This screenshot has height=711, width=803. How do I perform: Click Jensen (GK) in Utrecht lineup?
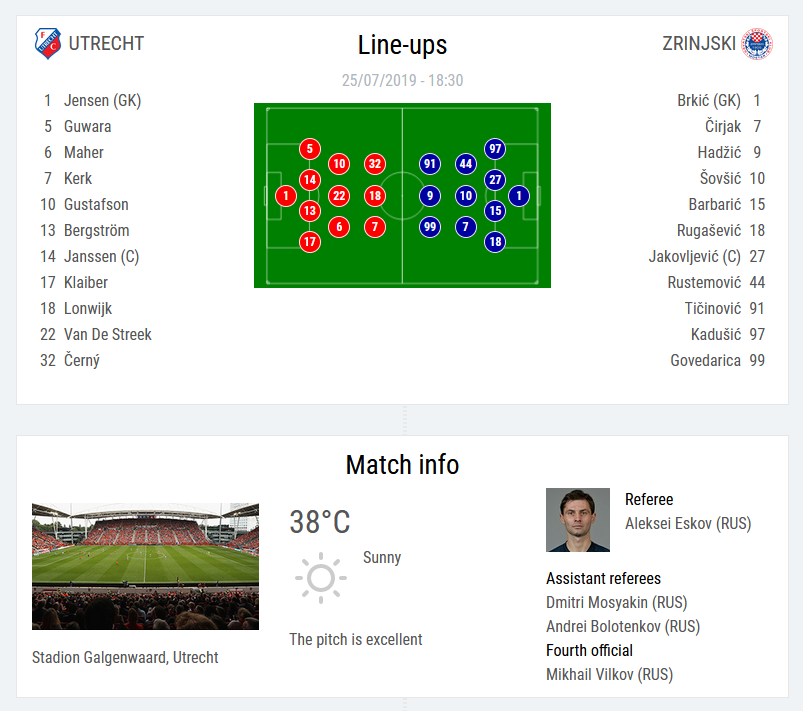click(x=102, y=100)
